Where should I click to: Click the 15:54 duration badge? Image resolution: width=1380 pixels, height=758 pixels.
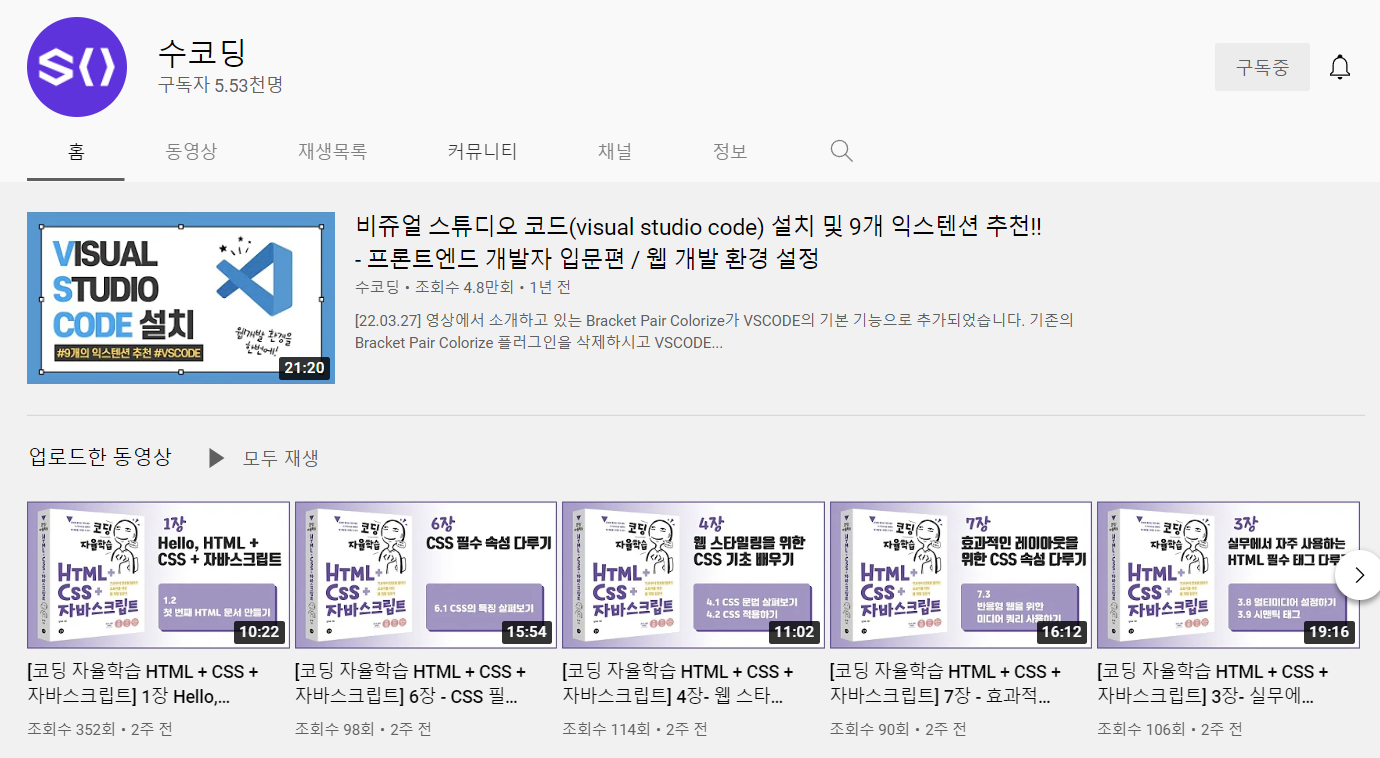[527, 632]
